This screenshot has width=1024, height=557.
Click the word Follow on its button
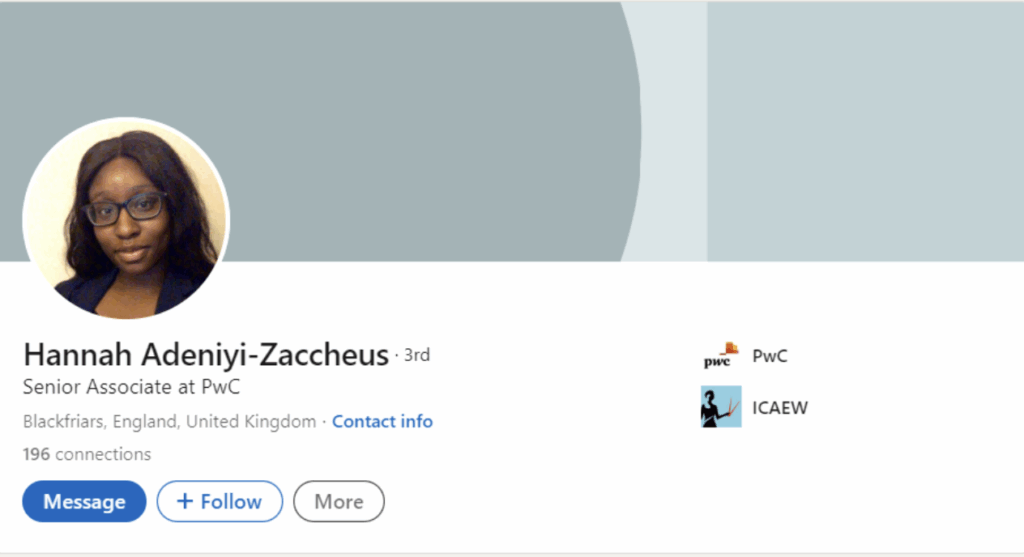[x=231, y=502]
